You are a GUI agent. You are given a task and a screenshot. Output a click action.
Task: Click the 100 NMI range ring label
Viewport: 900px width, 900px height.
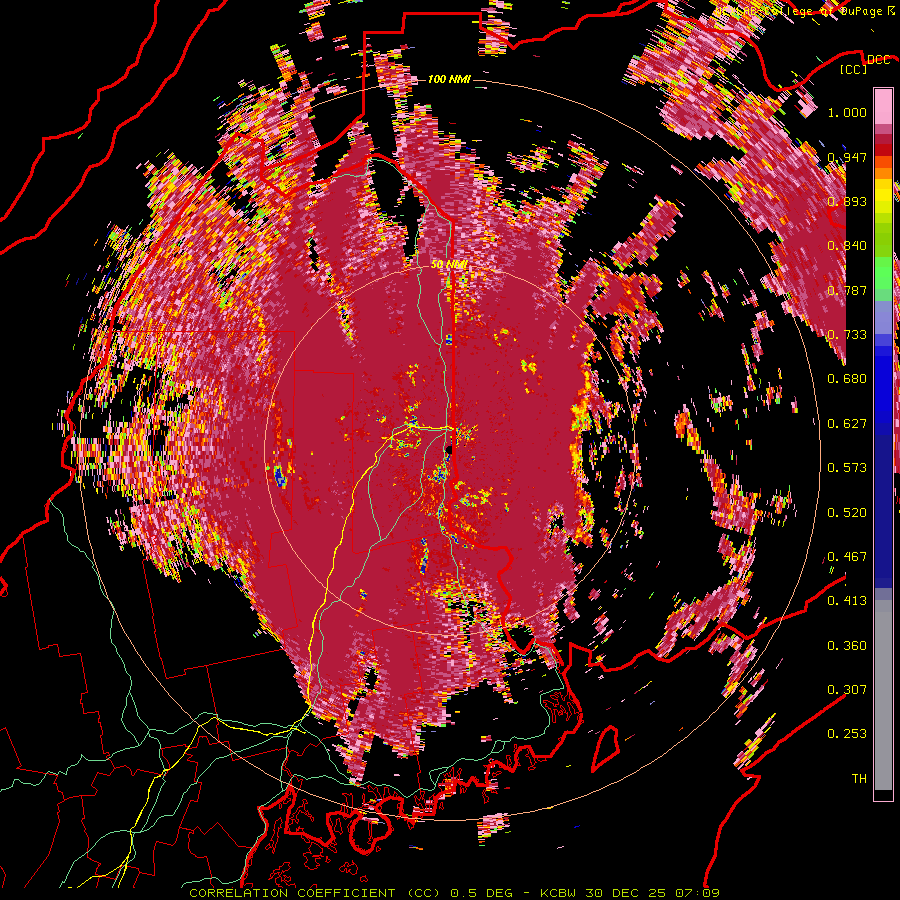pos(449,79)
